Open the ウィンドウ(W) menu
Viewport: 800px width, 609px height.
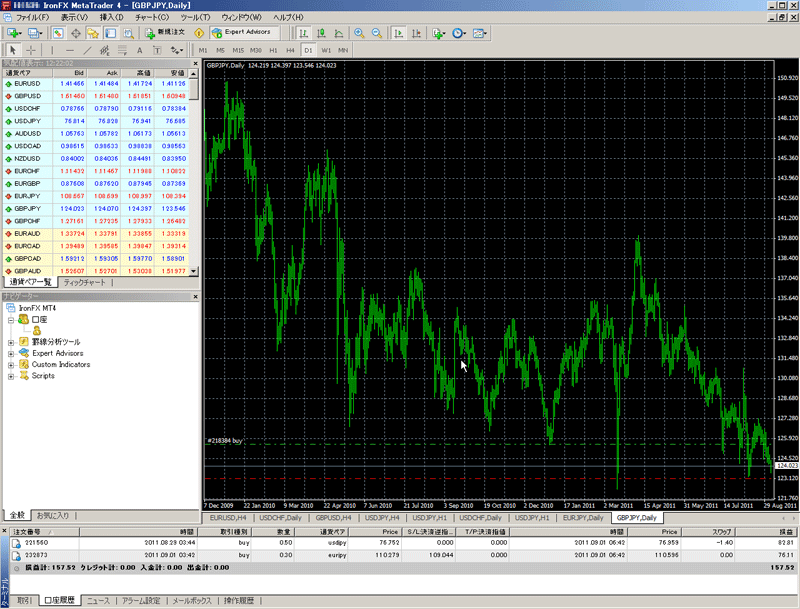coord(241,17)
